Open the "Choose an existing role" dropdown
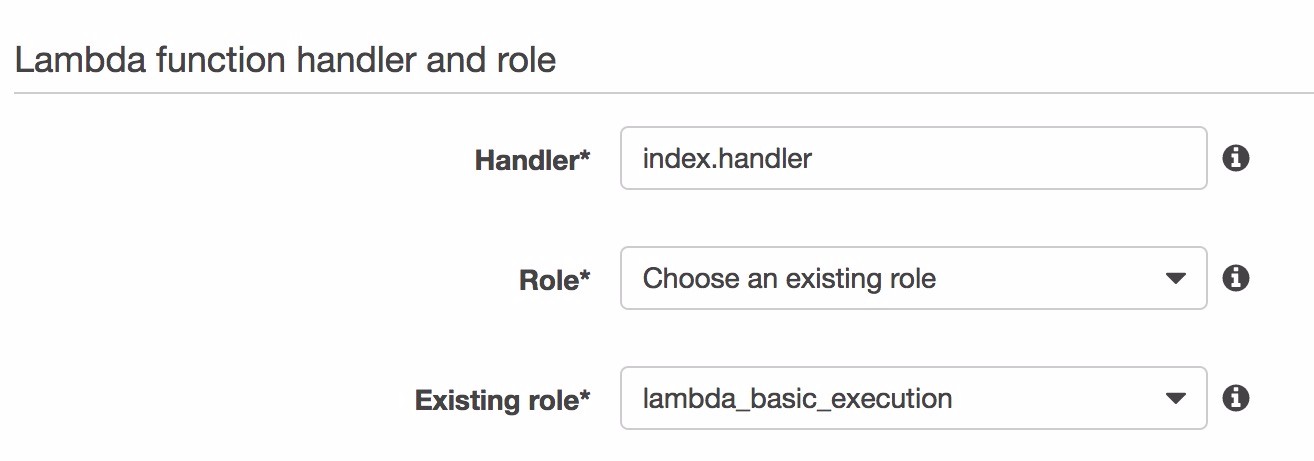Viewport: 1314px width, 461px height. pos(912,278)
